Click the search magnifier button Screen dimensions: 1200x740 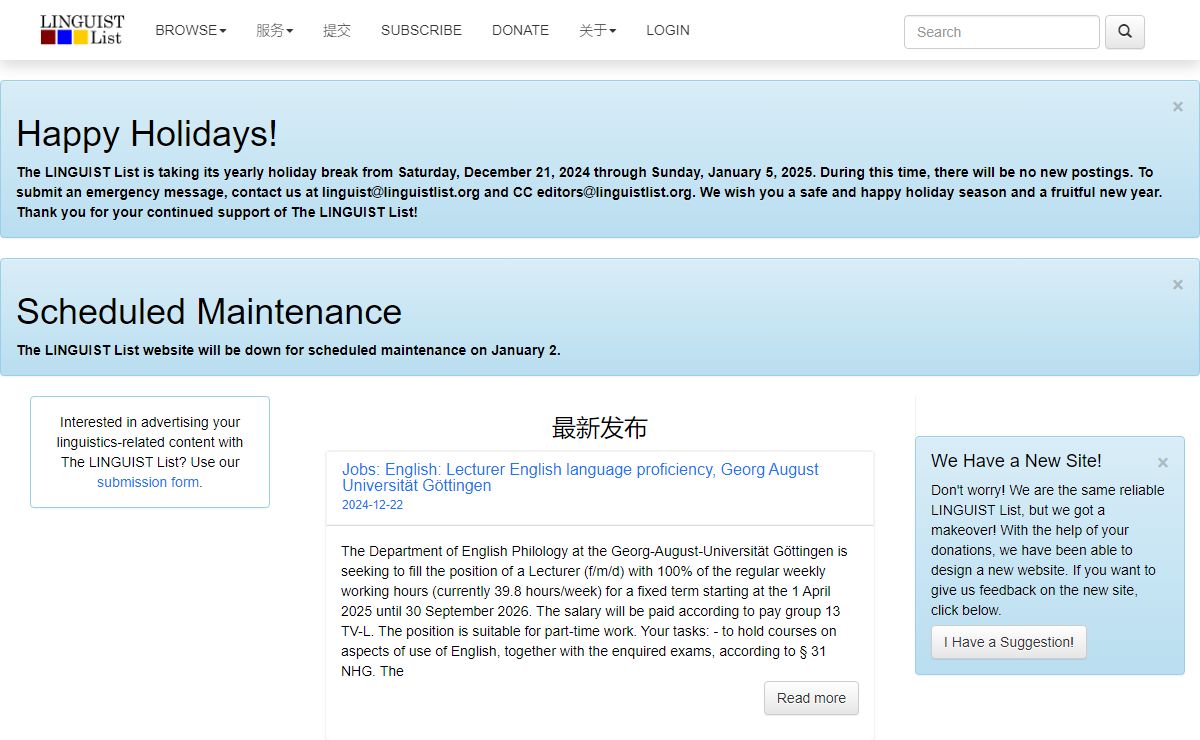1125,32
